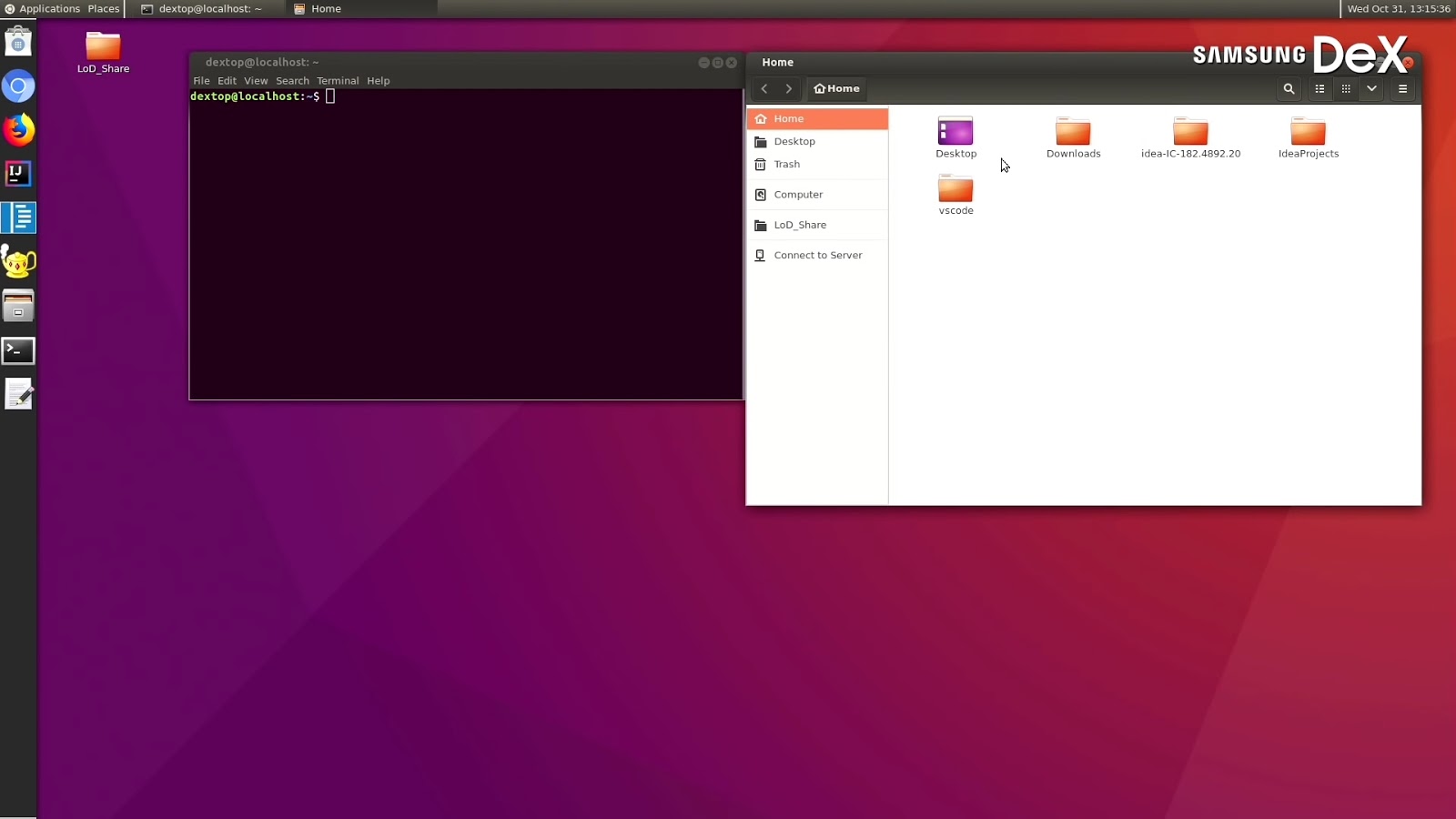Open Connect to Server from sidebar
The height and width of the screenshot is (819, 1456).
click(817, 255)
